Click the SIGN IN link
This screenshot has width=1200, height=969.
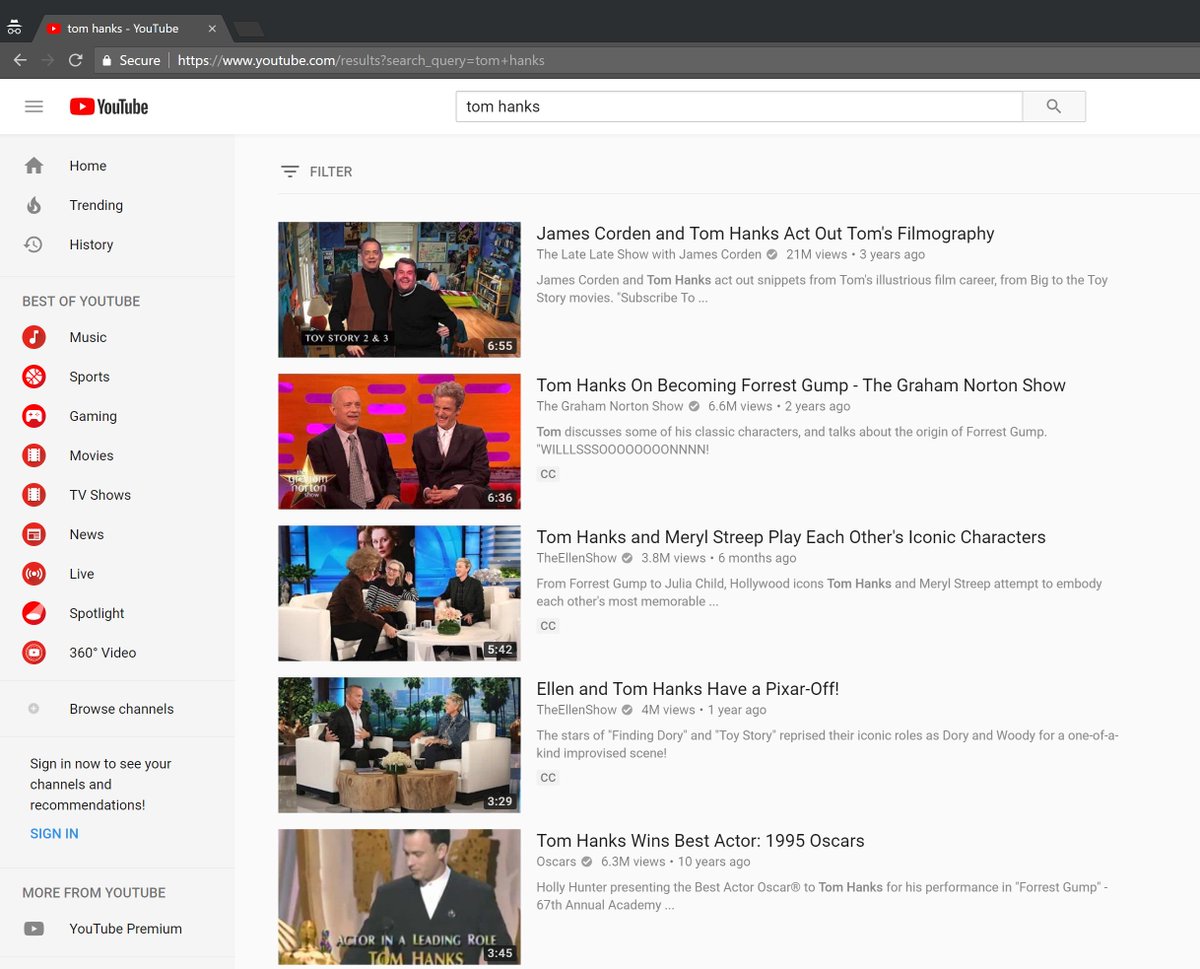pos(54,833)
